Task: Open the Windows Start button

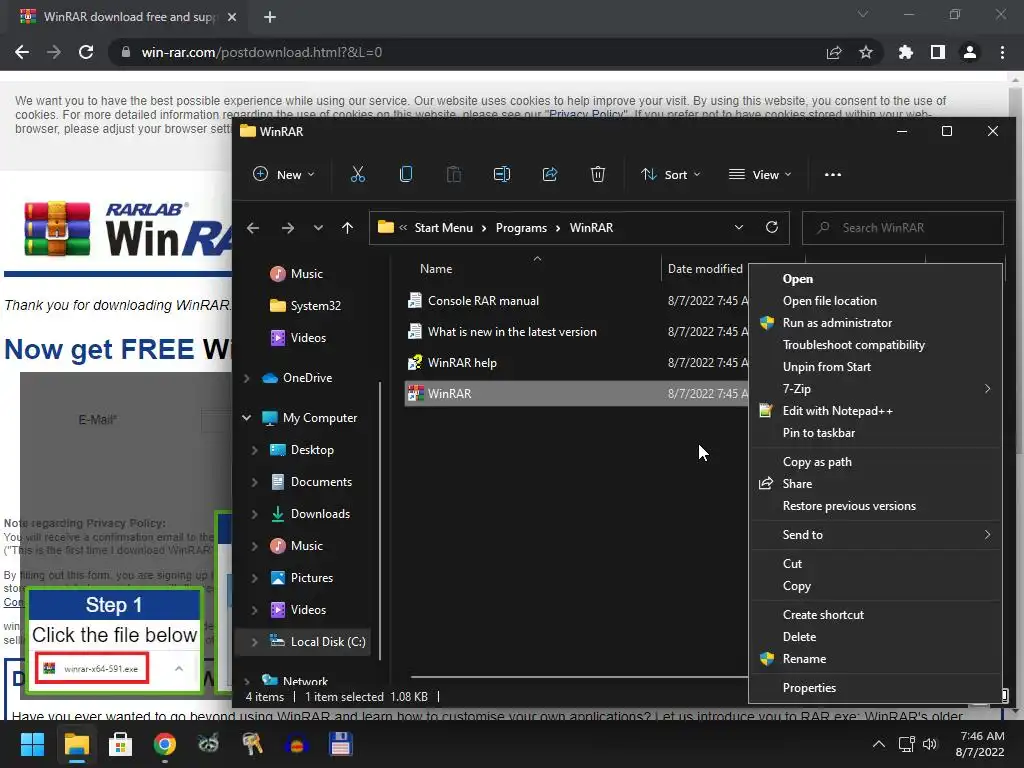Action: click(x=32, y=744)
